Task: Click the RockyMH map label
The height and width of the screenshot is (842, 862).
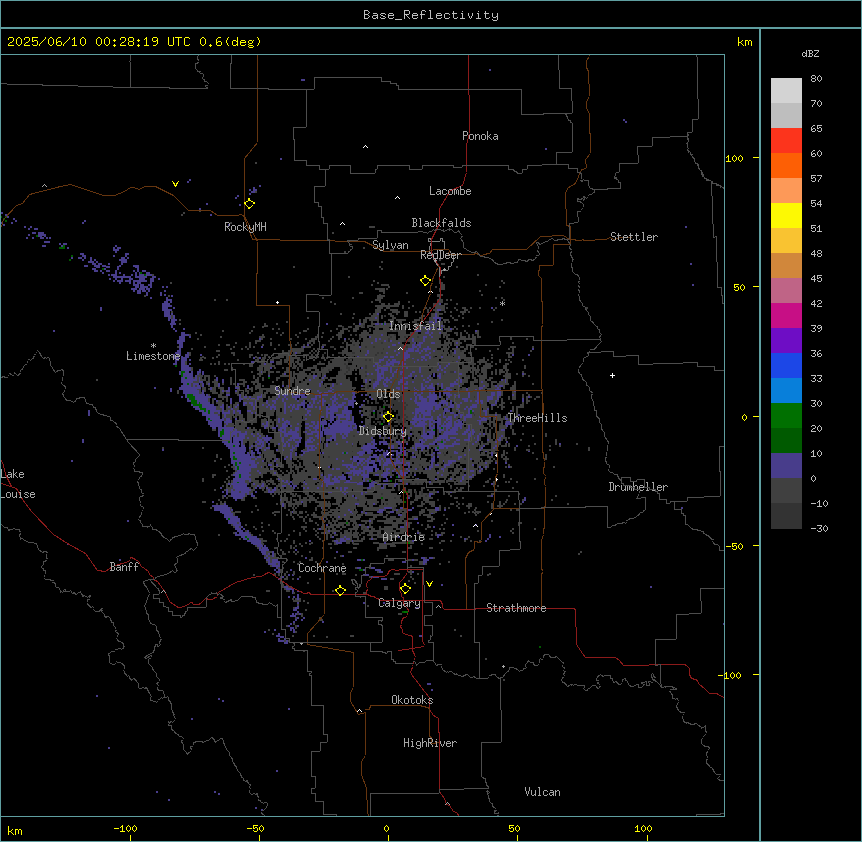Action: [245, 227]
